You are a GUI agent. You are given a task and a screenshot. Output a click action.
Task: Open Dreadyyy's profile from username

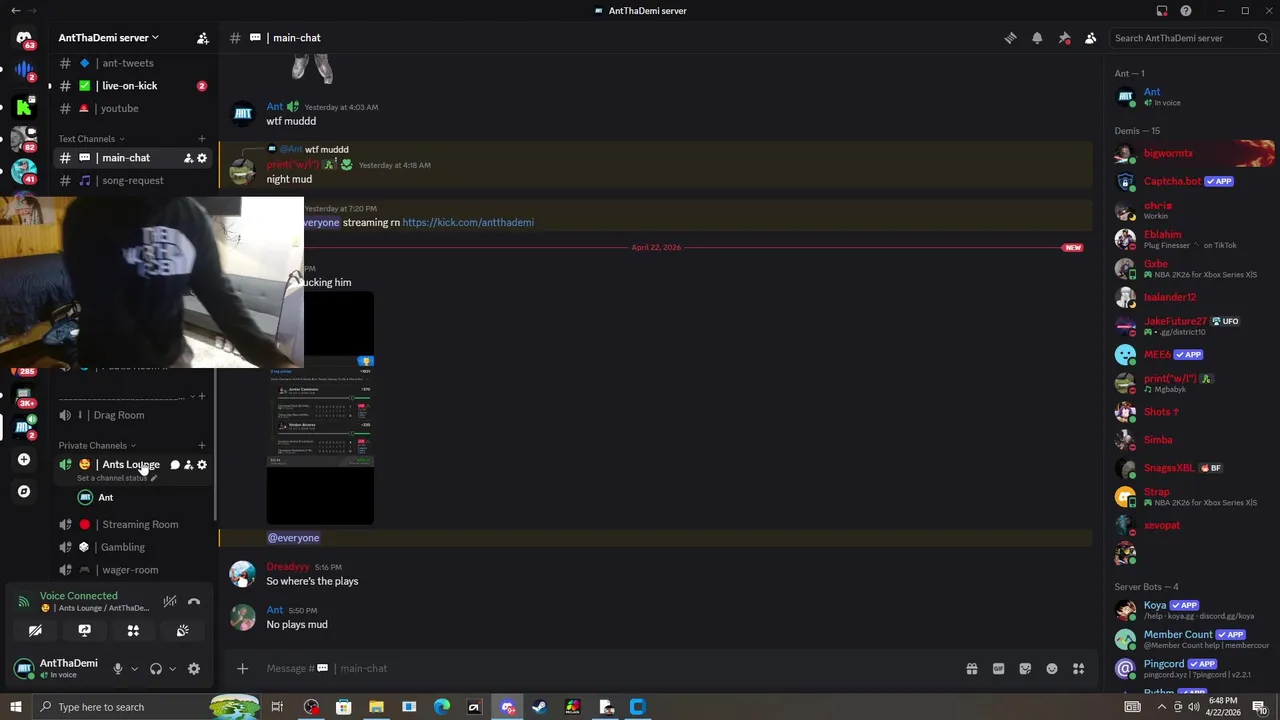288,567
